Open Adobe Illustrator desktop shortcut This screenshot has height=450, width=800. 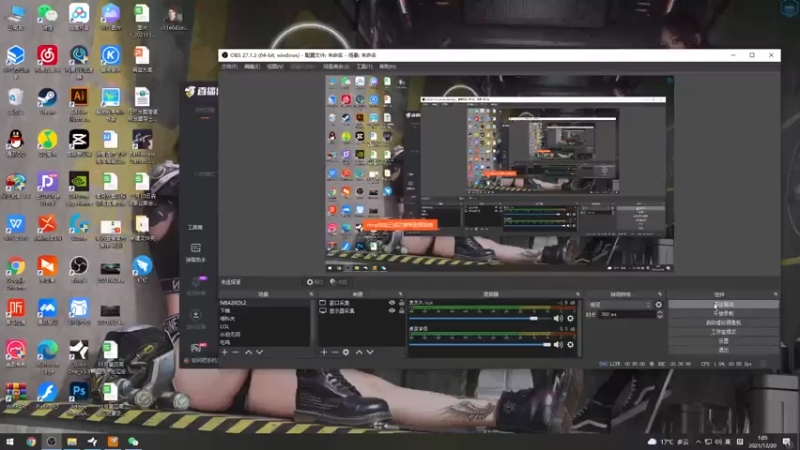79,104
